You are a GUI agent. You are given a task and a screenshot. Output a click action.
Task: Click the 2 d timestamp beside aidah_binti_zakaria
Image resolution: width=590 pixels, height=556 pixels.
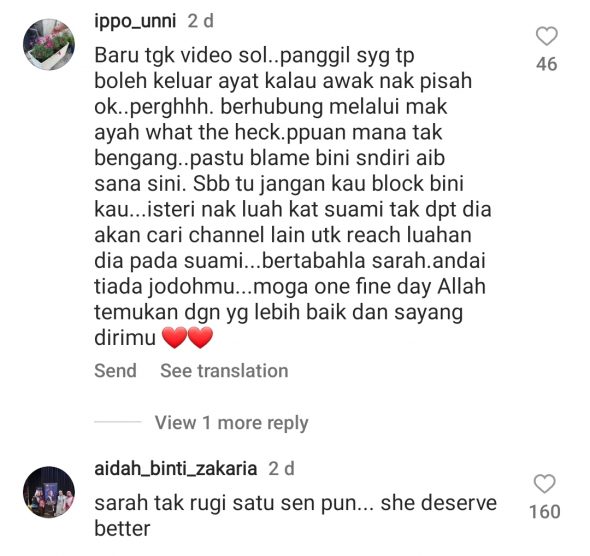[x=281, y=469]
